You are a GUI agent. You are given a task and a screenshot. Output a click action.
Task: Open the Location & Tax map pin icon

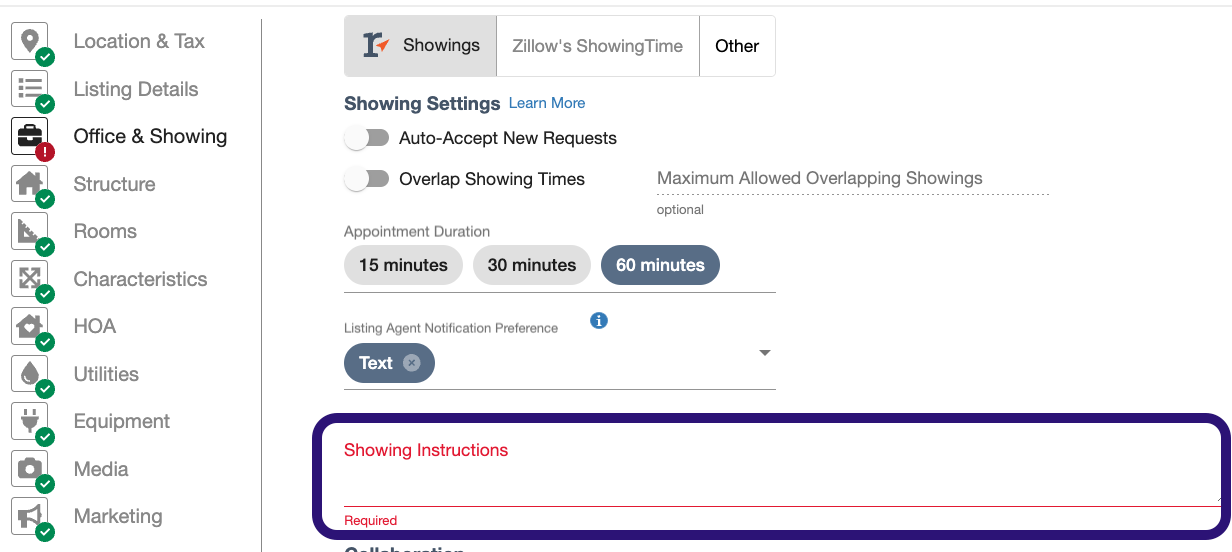(30, 41)
